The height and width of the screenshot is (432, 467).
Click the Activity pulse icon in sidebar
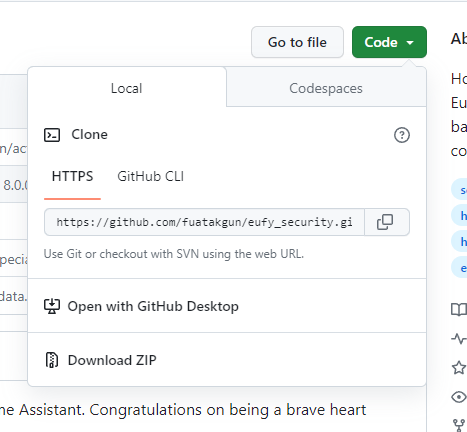(x=459, y=339)
